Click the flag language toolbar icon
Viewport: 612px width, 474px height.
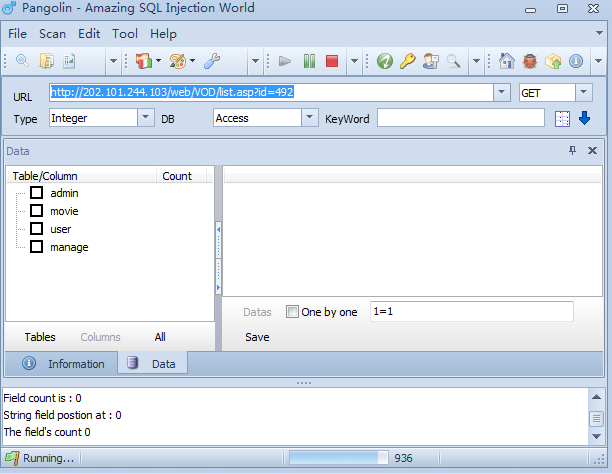[x=144, y=61]
